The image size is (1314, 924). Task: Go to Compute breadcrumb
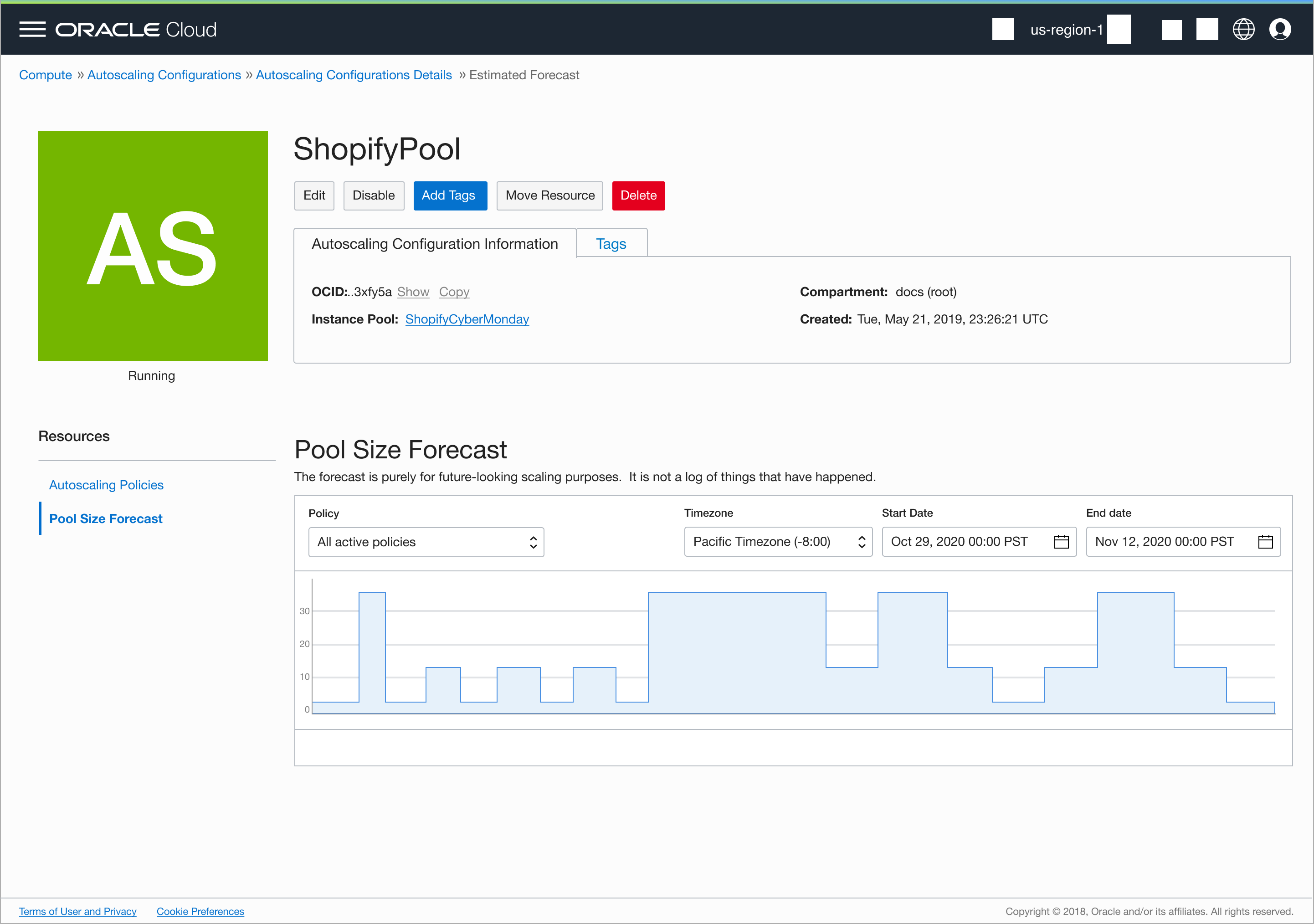pos(45,75)
